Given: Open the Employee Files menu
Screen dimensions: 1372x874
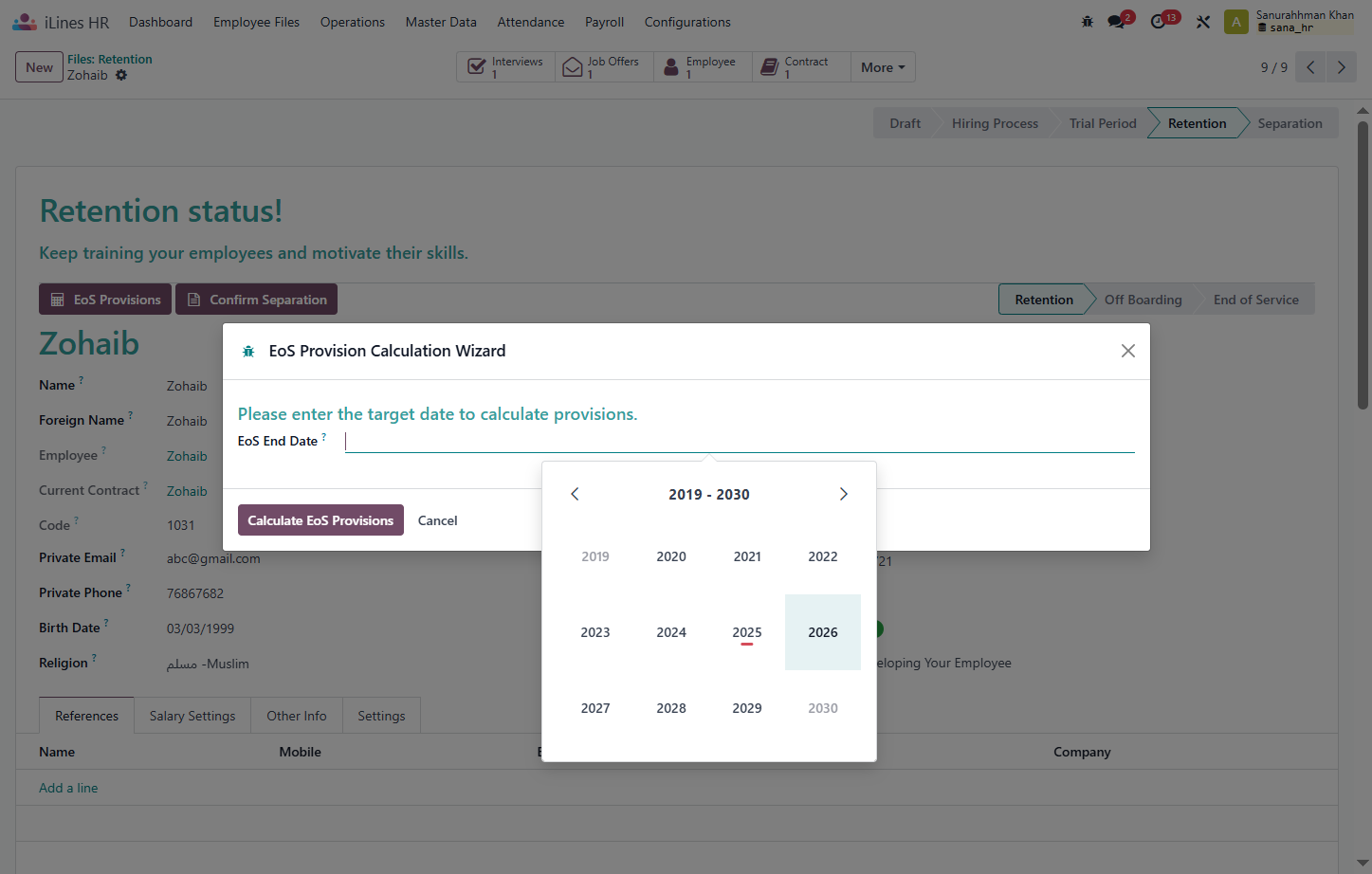Looking at the screenshot, I should [x=257, y=22].
